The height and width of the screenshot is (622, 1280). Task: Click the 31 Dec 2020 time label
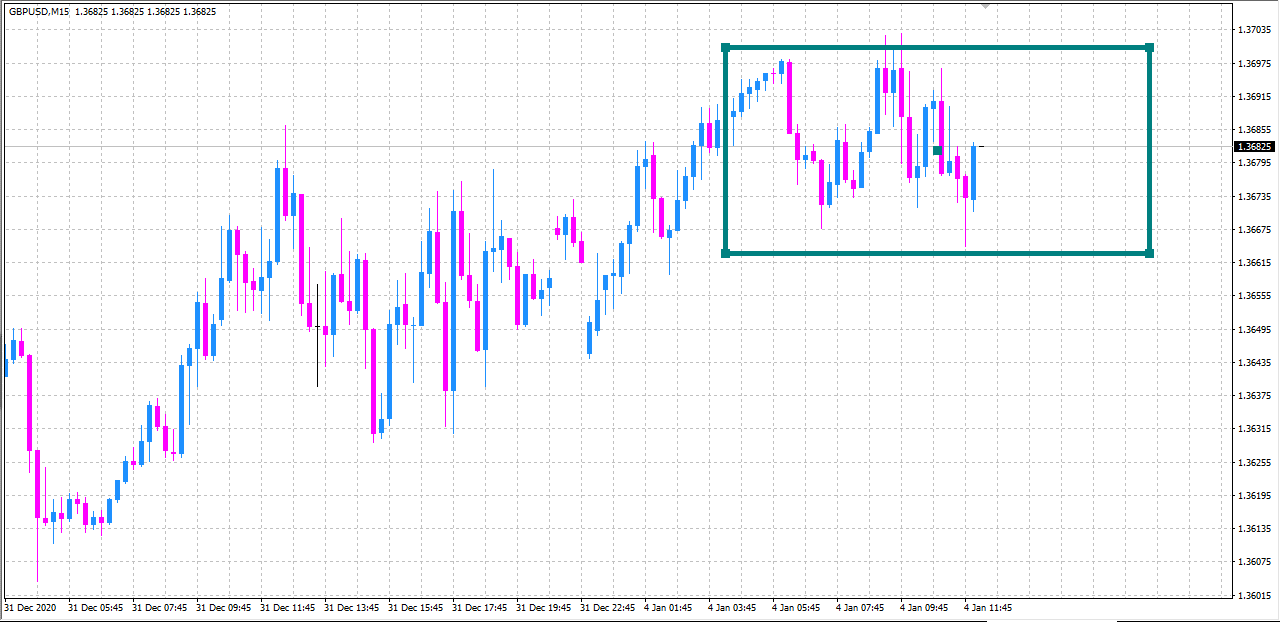tap(29, 607)
